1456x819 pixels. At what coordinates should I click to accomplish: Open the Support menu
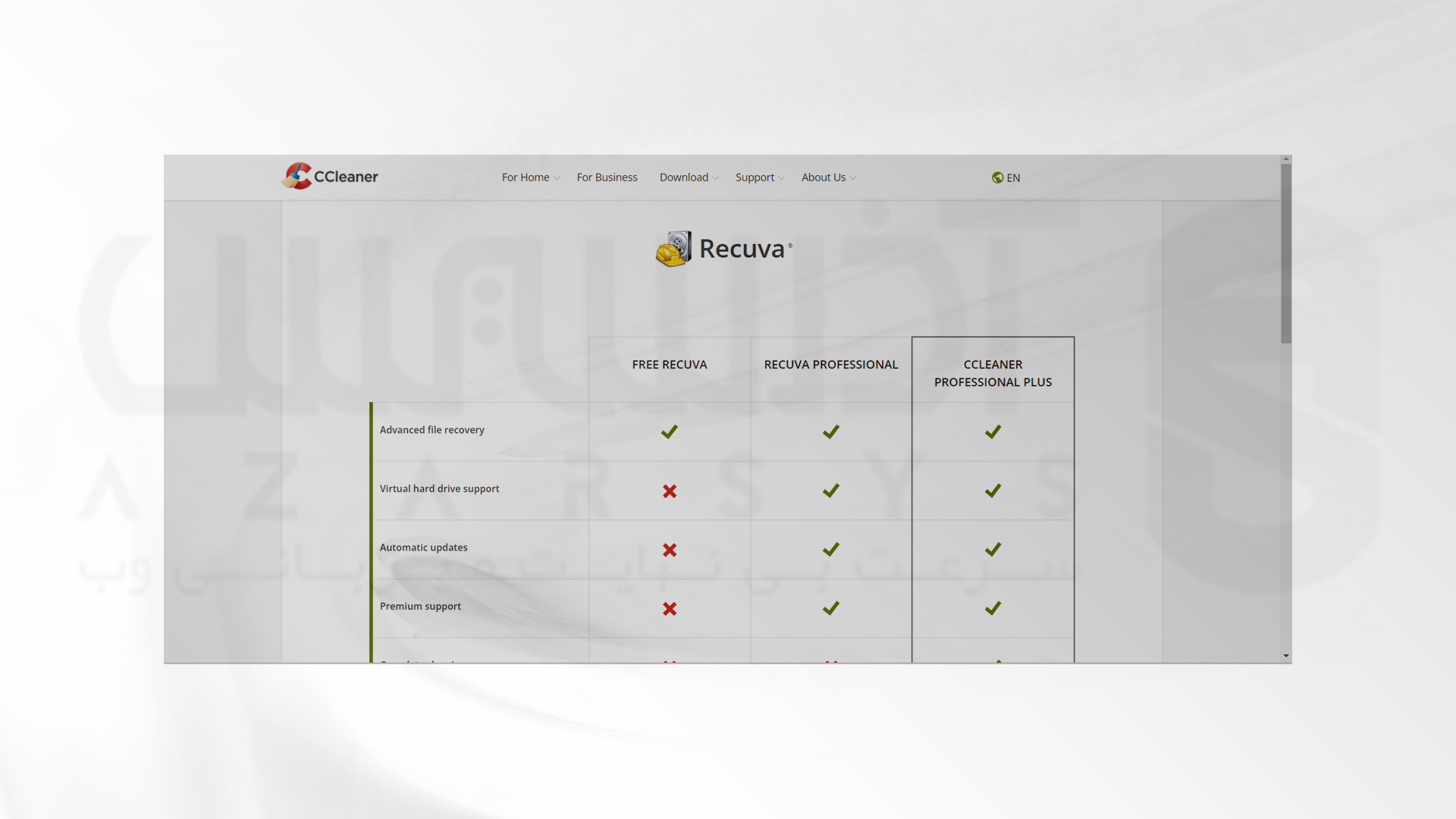coord(755,177)
